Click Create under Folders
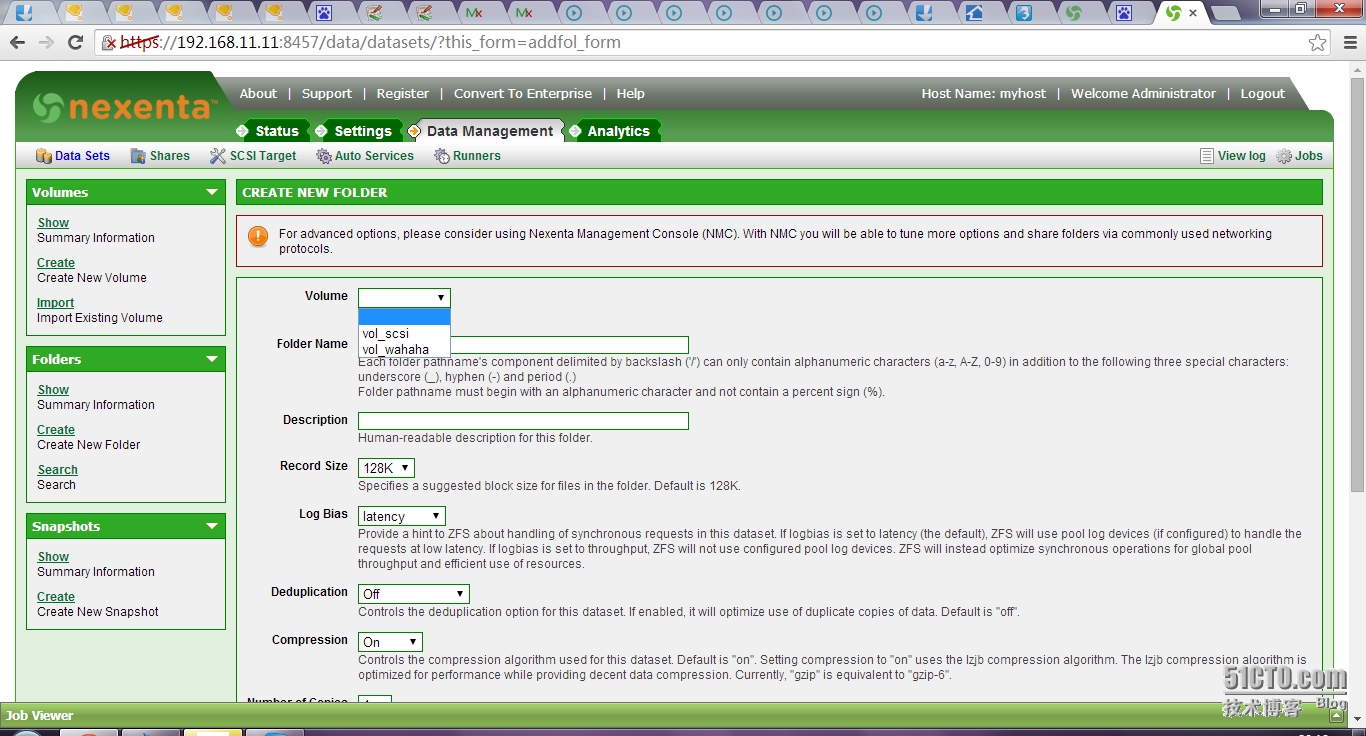The width and height of the screenshot is (1366, 736). tap(56, 430)
